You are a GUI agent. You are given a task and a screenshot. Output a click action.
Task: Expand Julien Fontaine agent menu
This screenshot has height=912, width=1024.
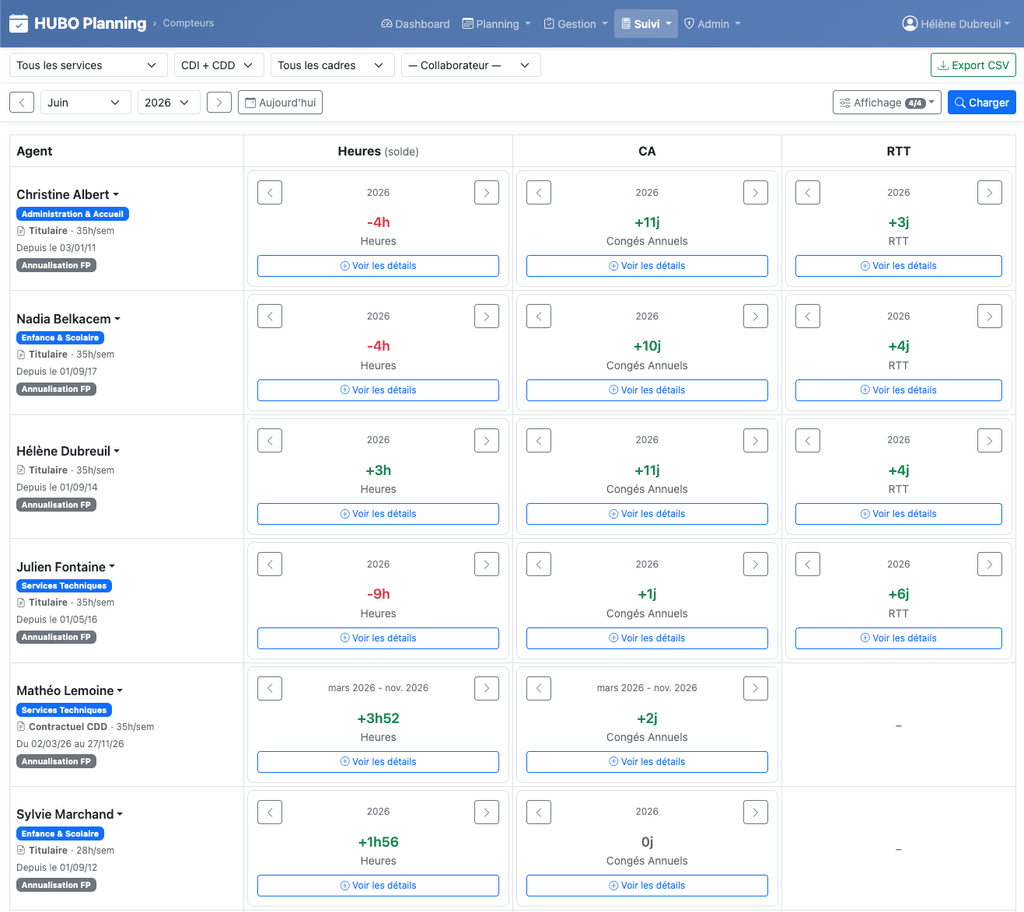65,567
